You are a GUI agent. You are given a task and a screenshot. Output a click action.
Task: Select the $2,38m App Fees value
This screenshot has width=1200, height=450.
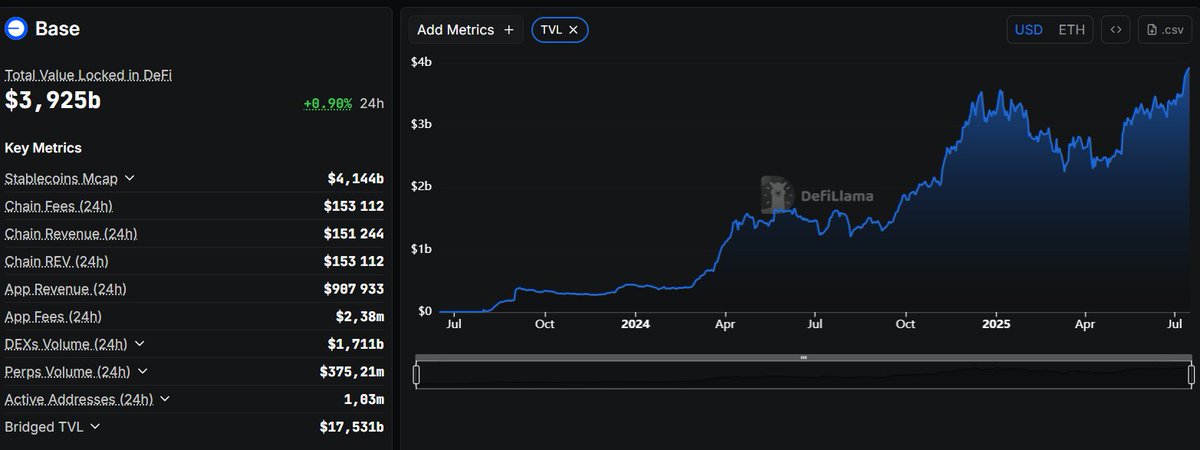coord(360,316)
